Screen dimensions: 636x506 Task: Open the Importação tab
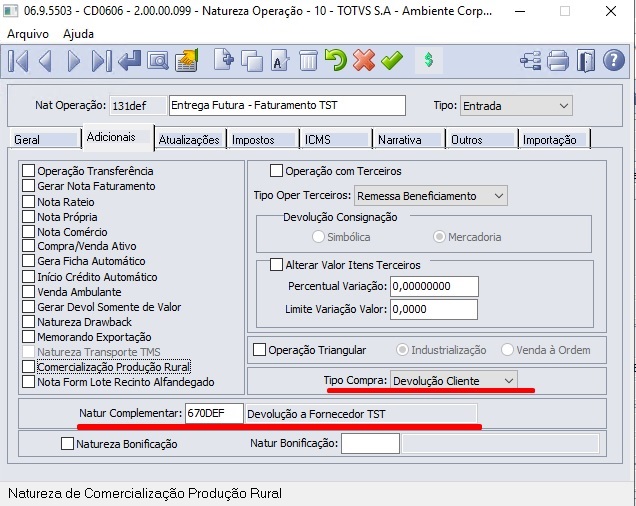coord(554,140)
